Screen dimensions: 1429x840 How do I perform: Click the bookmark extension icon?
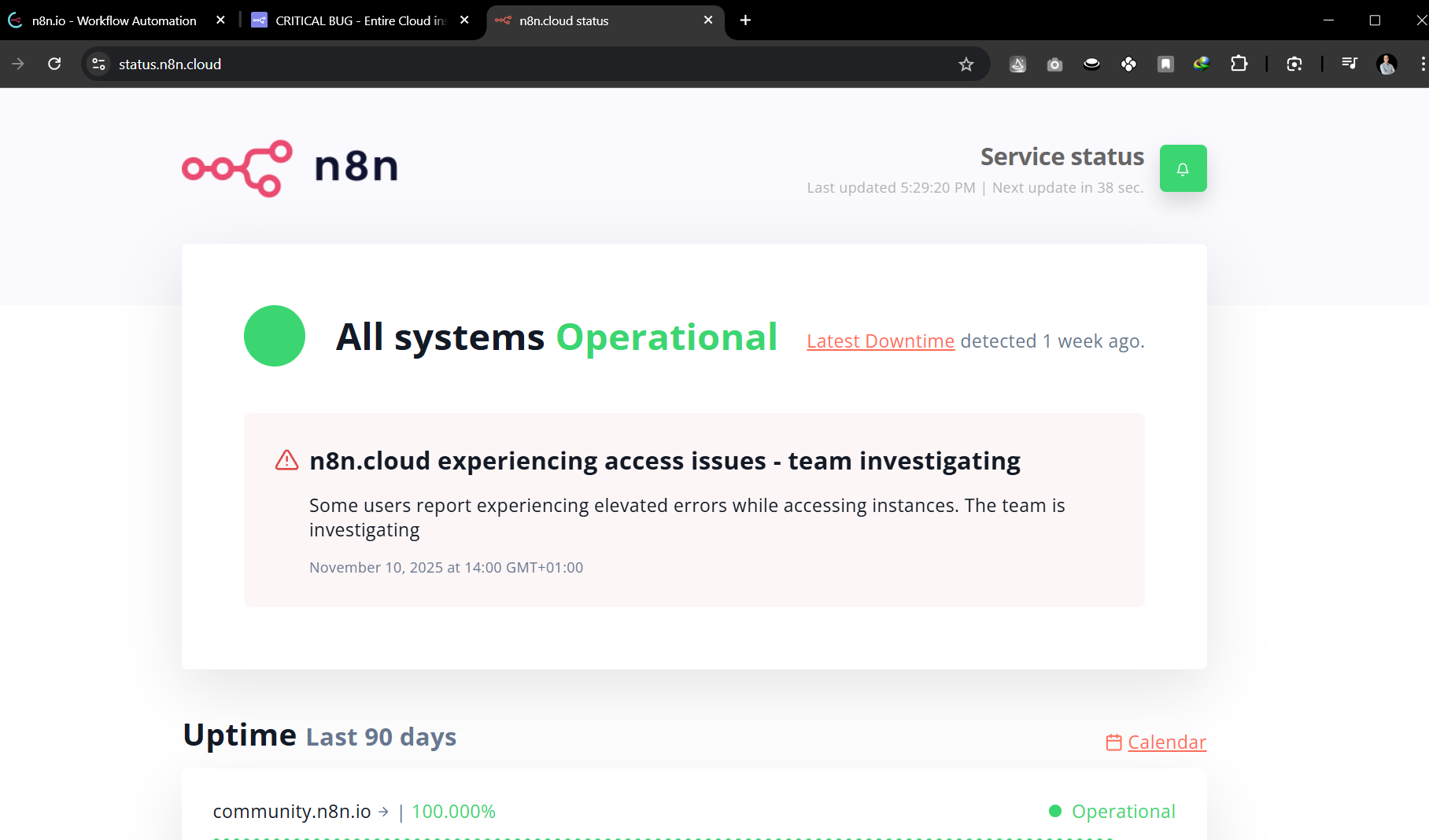point(1165,64)
